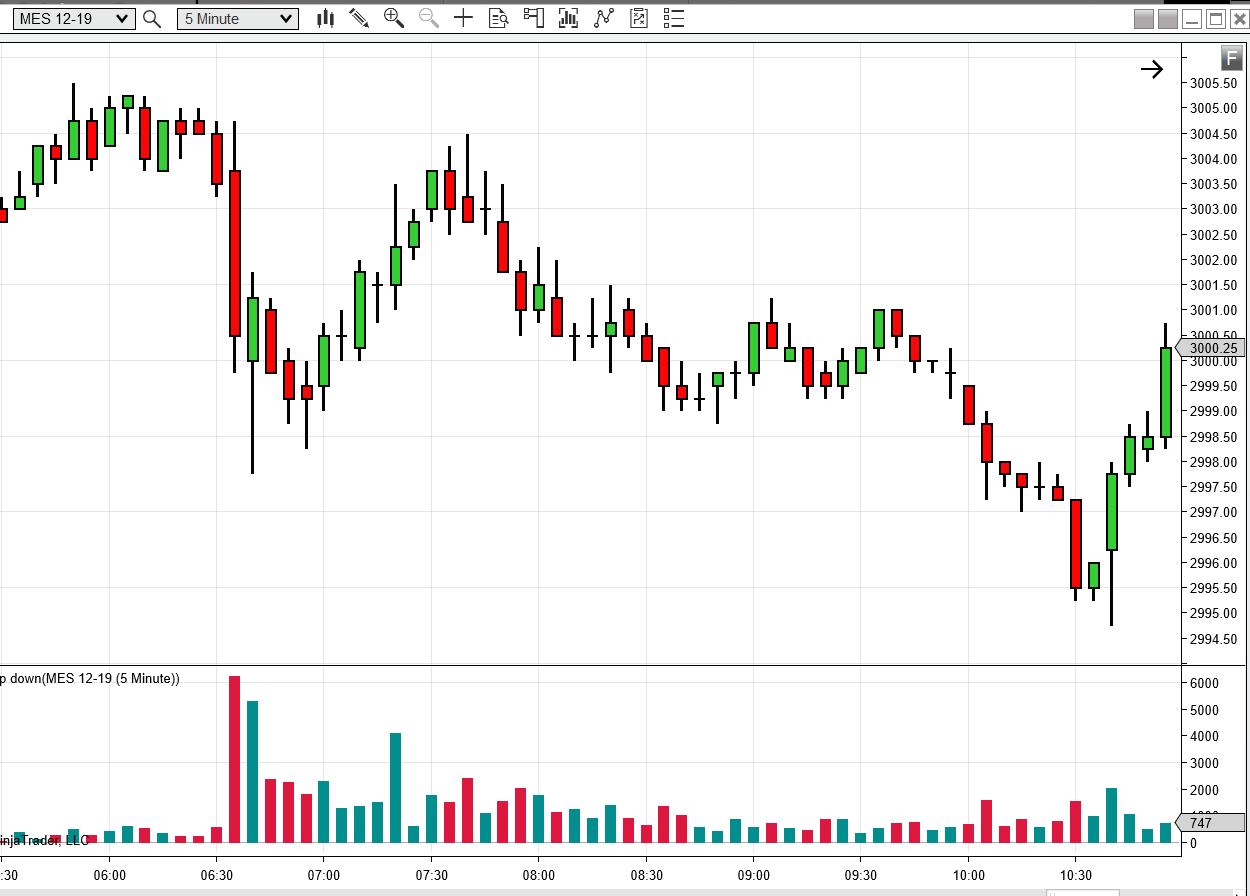1250x896 pixels.
Task: Open the strategies line-graph icon
Action: 604,18
